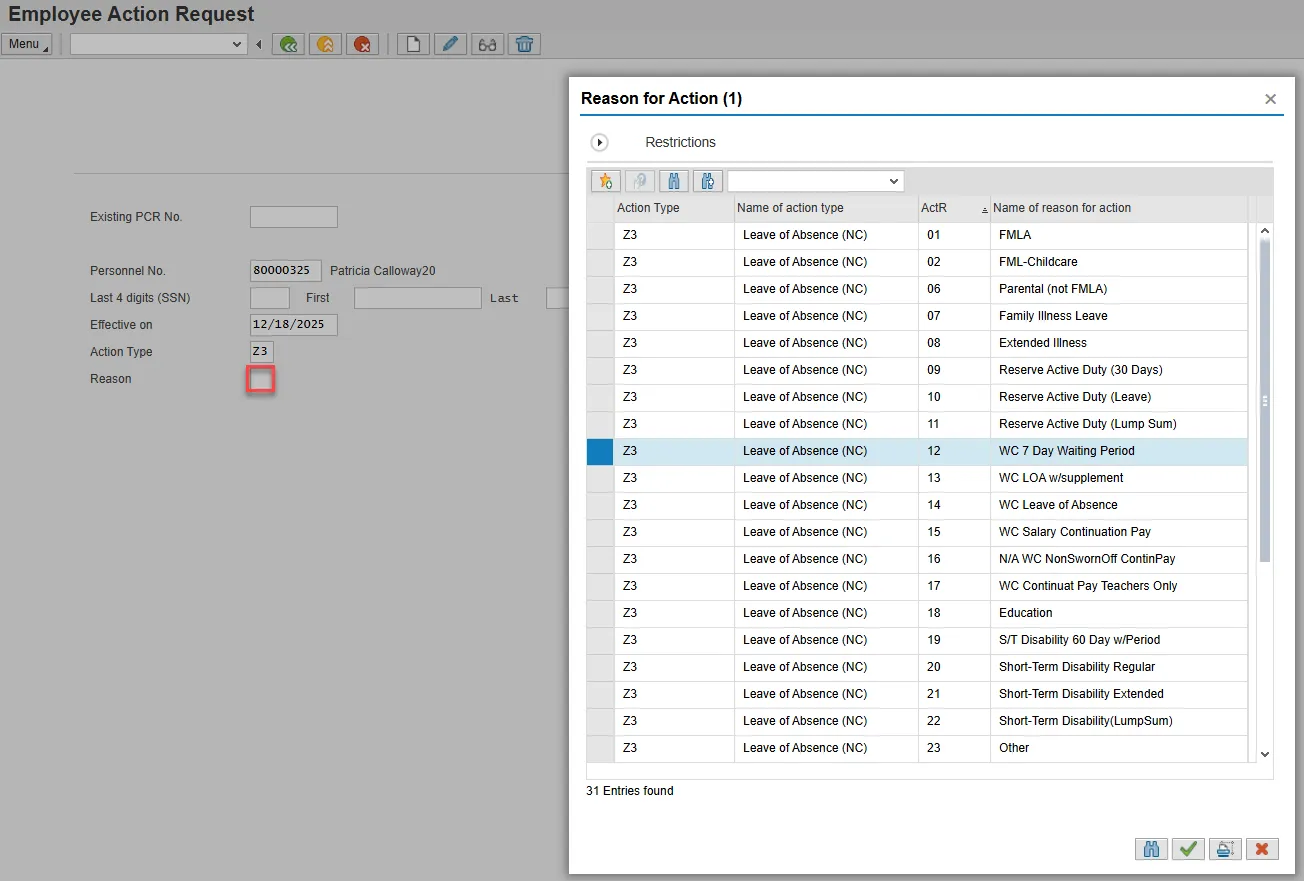Cancel the dialog with the red X button
The width and height of the screenshot is (1304, 881).
(1261, 849)
